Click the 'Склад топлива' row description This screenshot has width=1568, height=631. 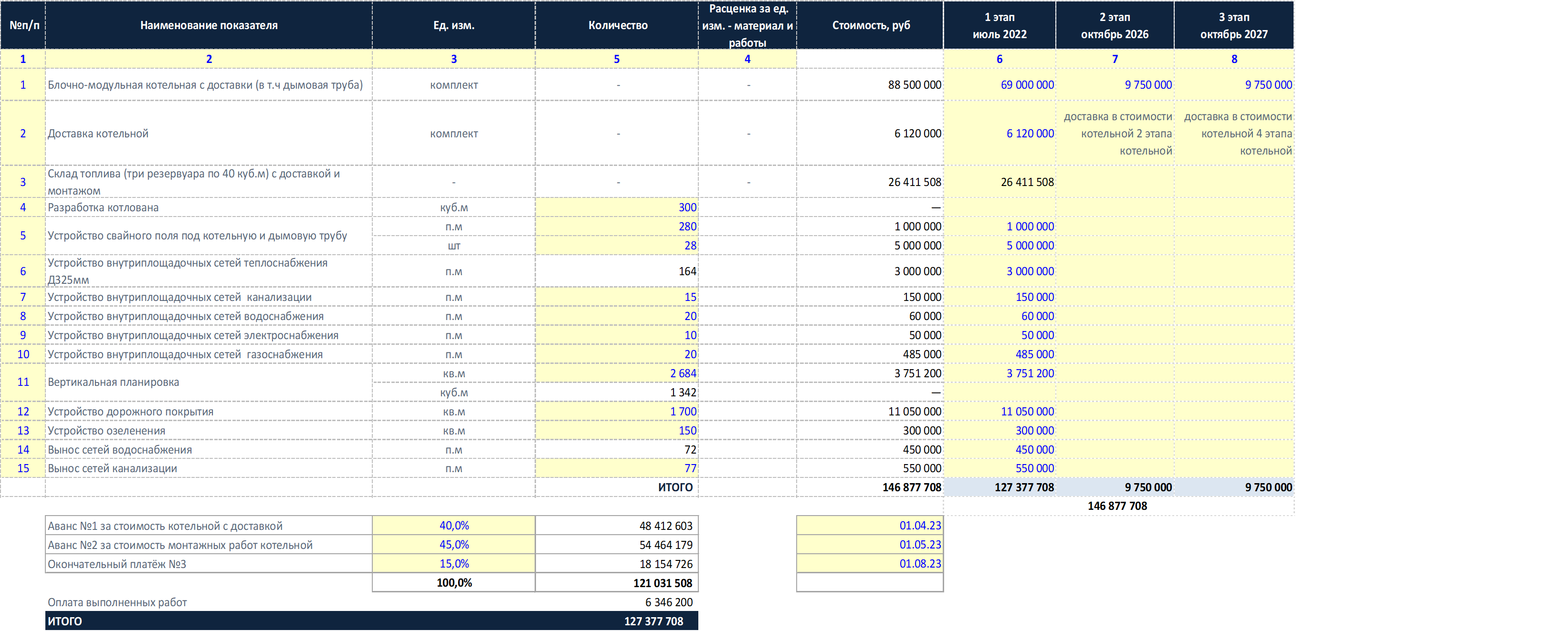click(209, 182)
